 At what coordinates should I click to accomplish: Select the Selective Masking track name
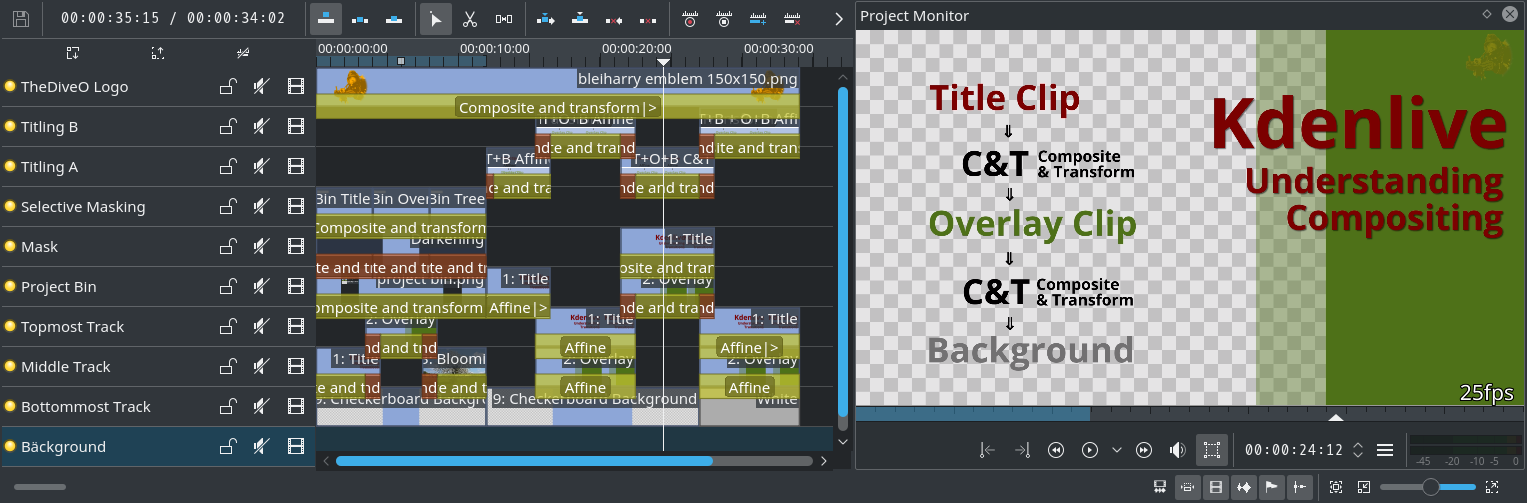[x=83, y=207]
